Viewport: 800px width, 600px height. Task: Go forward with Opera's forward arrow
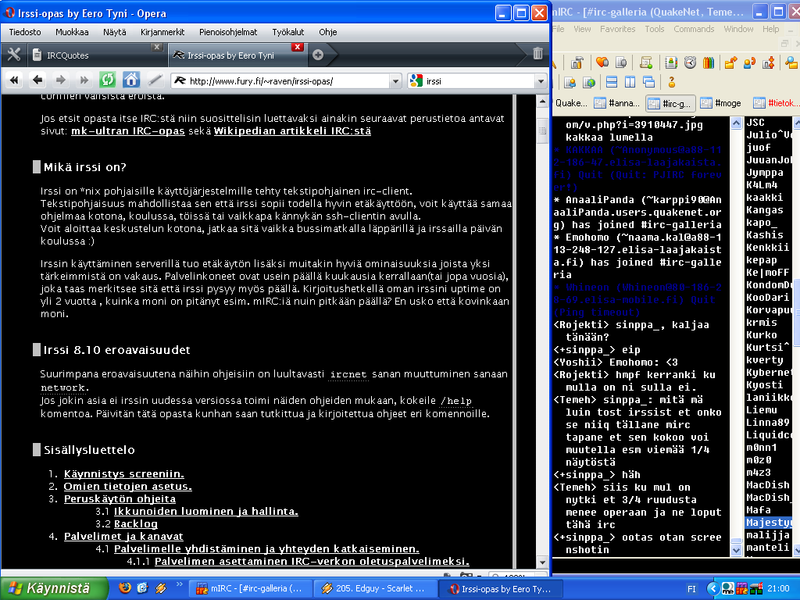click(x=60, y=80)
